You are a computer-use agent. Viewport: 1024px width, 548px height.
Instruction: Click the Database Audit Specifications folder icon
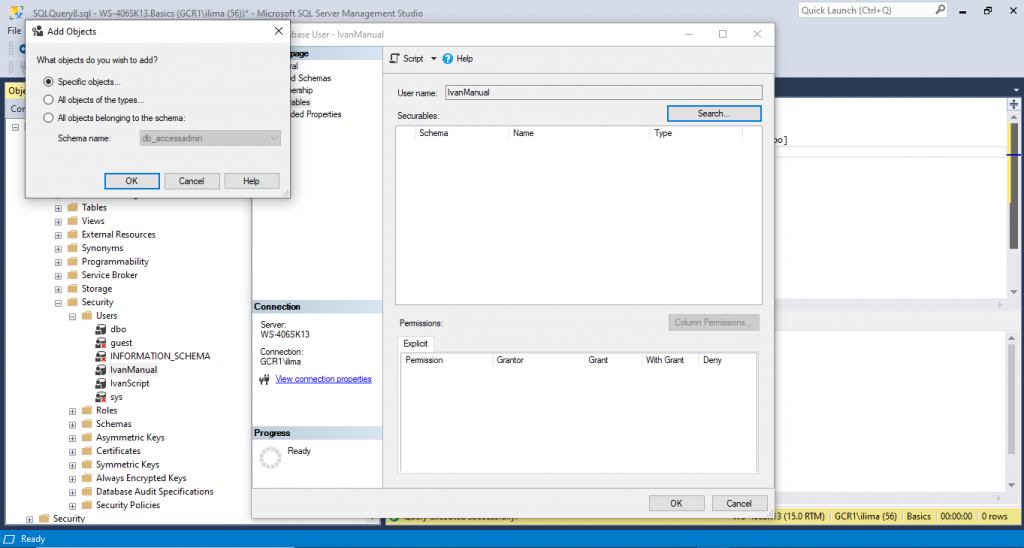pyautogui.click(x=87, y=492)
